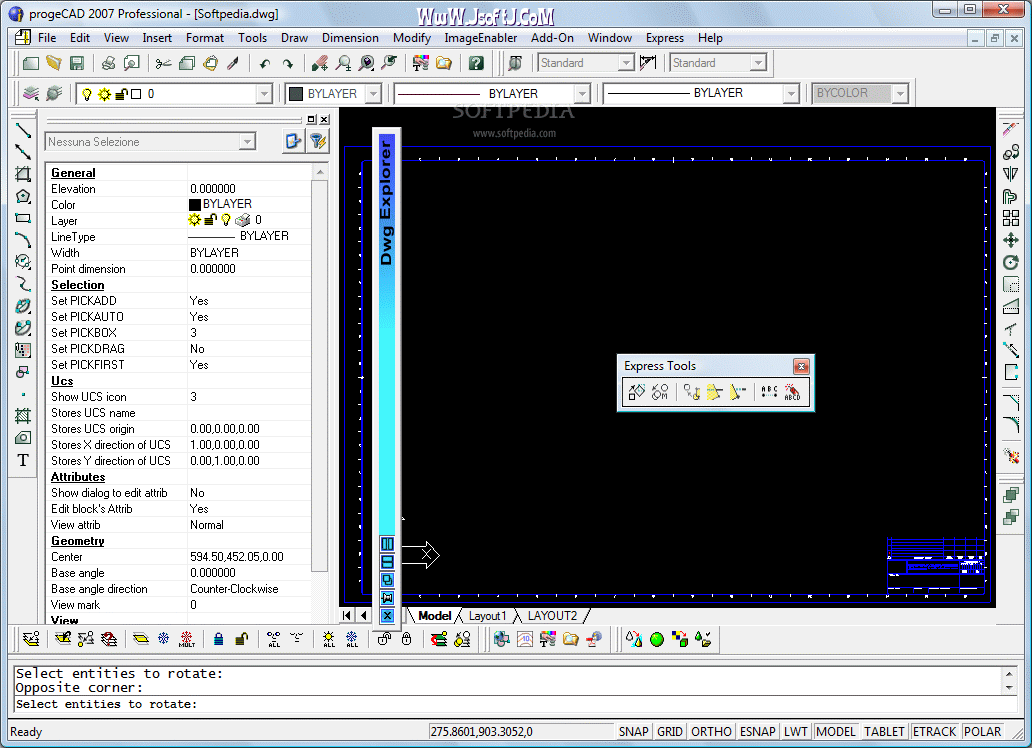
Task: Select the Polygon draw tool
Action: (23, 196)
